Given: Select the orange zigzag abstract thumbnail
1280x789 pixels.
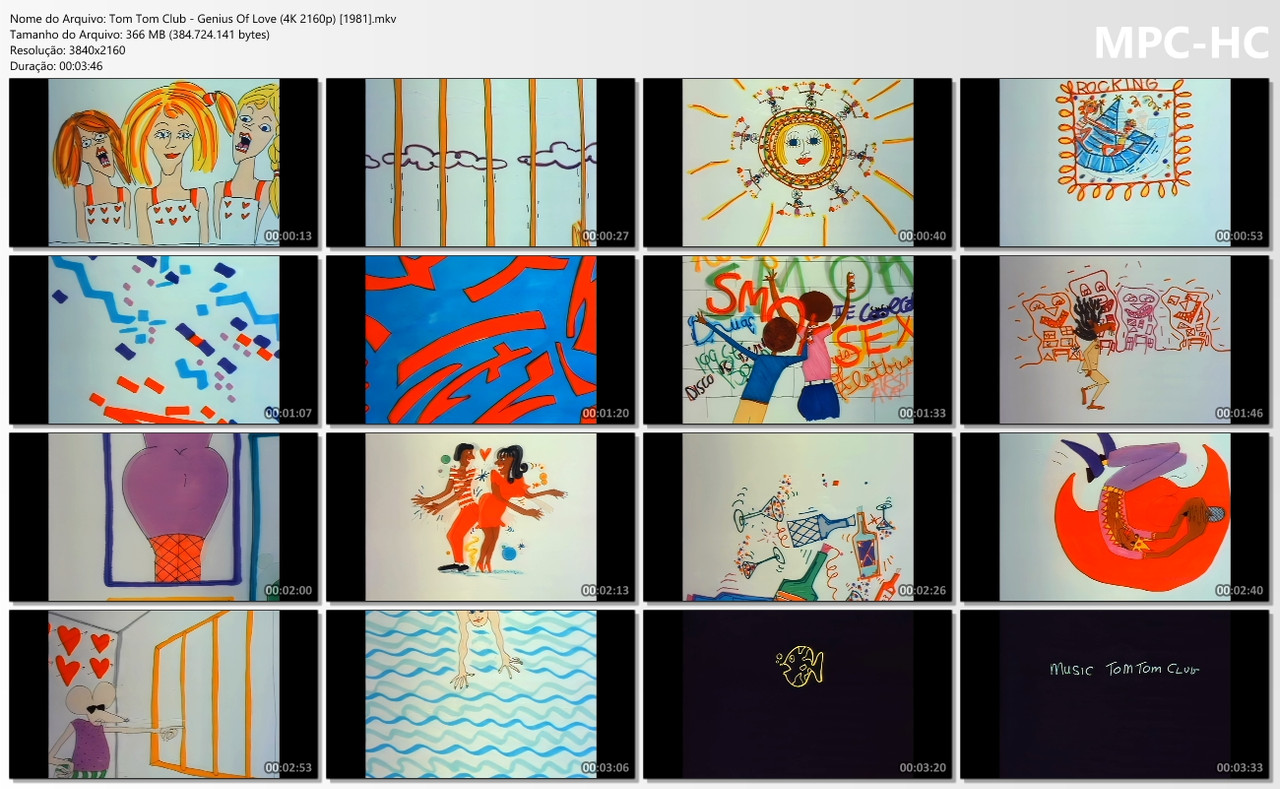Looking at the screenshot, I should [480, 339].
